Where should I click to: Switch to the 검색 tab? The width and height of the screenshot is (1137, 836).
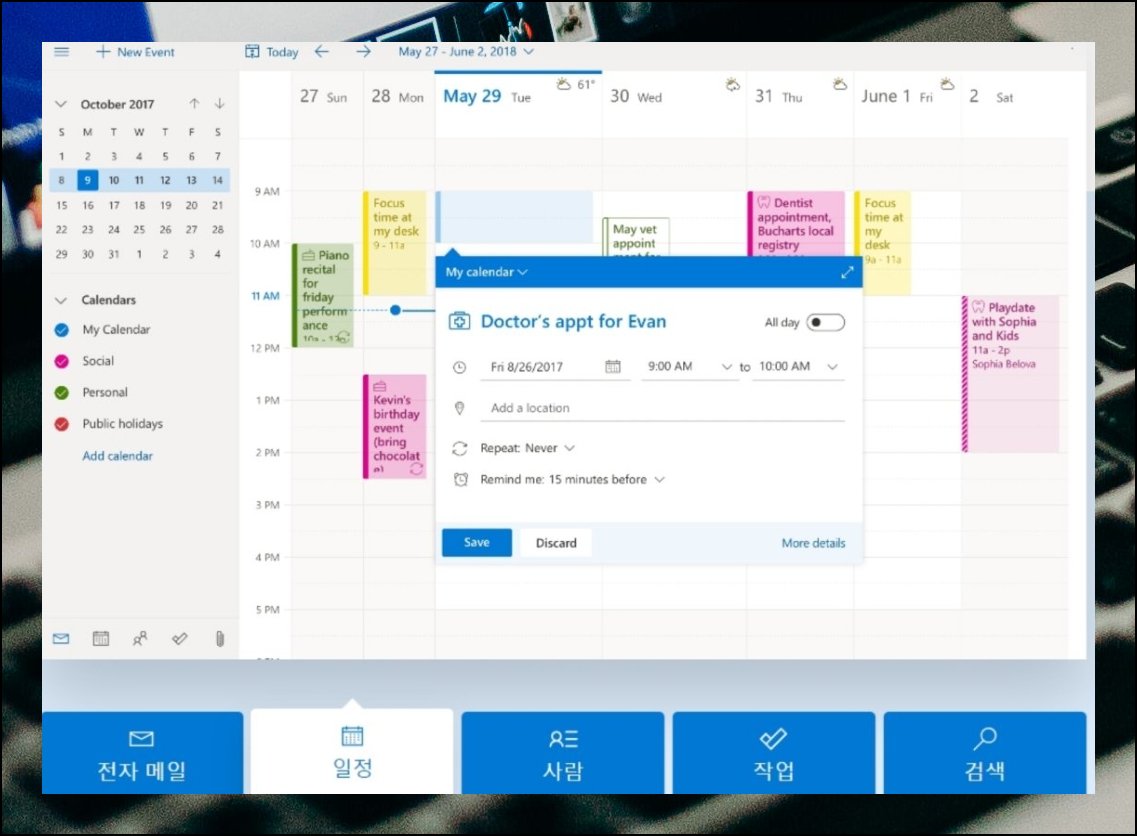point(985,753)
